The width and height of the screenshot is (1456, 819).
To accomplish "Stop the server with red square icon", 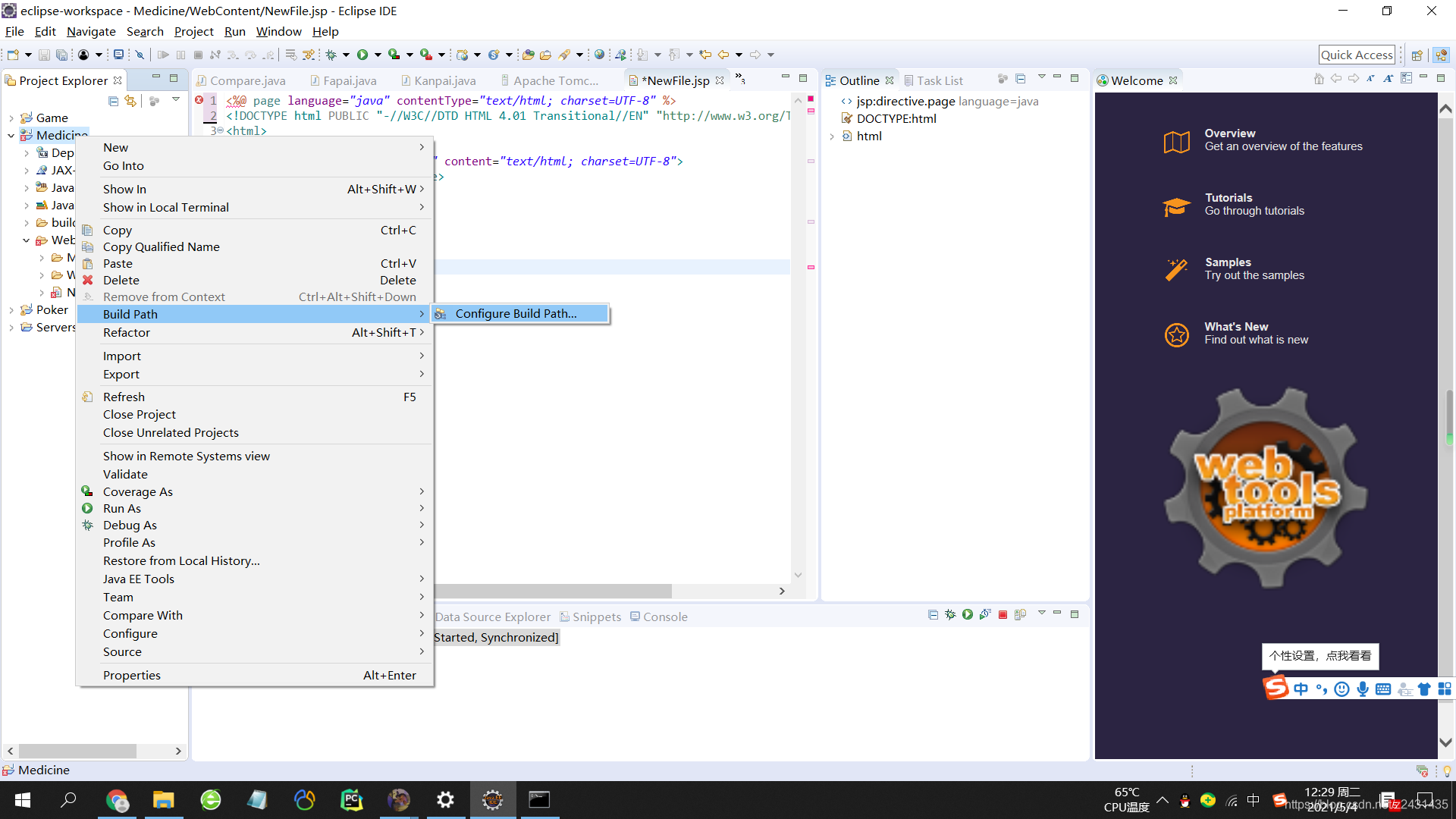I will tap(1003, 615).
